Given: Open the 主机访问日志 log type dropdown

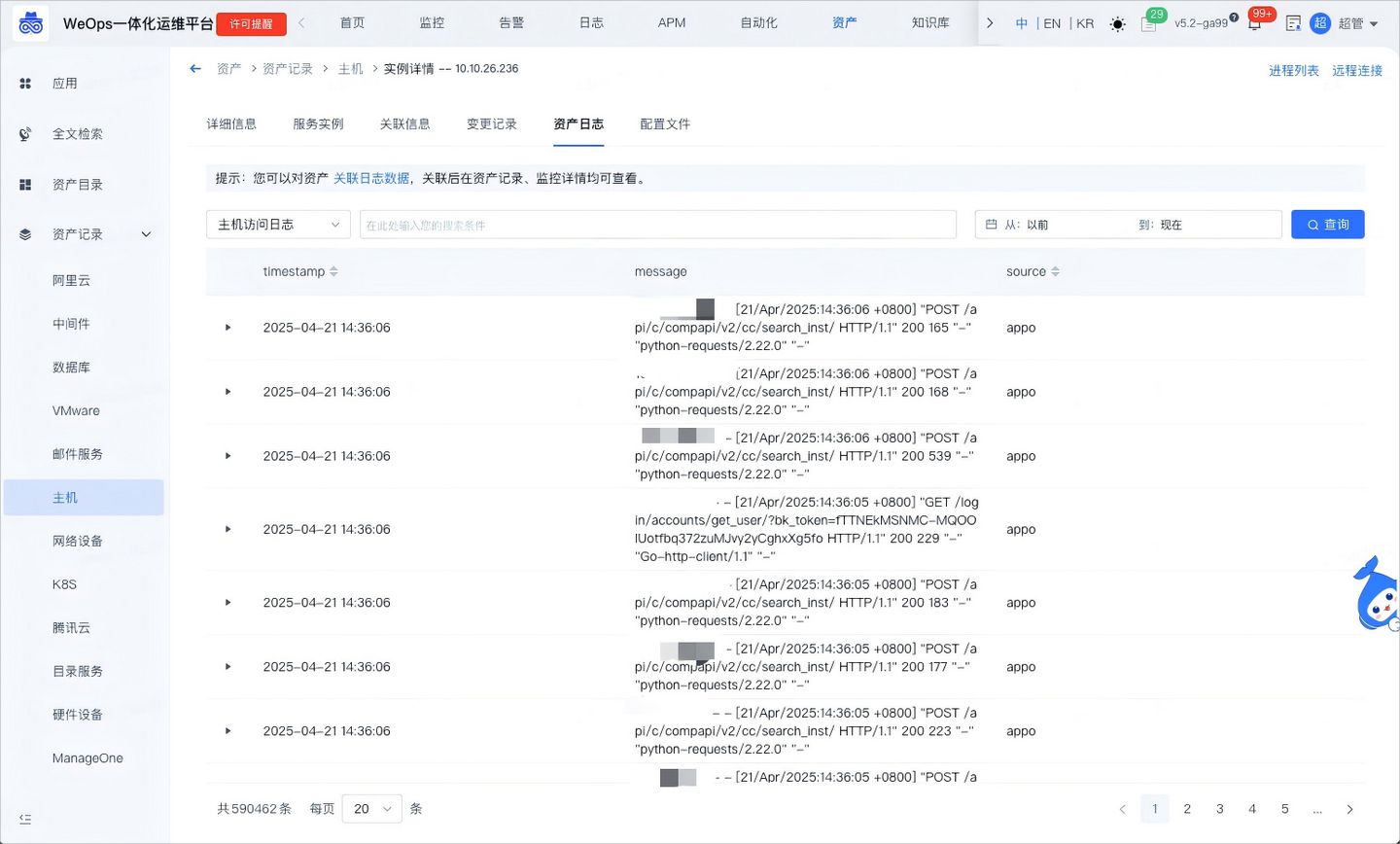Looking at the screenshot, I should pyautogui.click(x=278, y=224).
